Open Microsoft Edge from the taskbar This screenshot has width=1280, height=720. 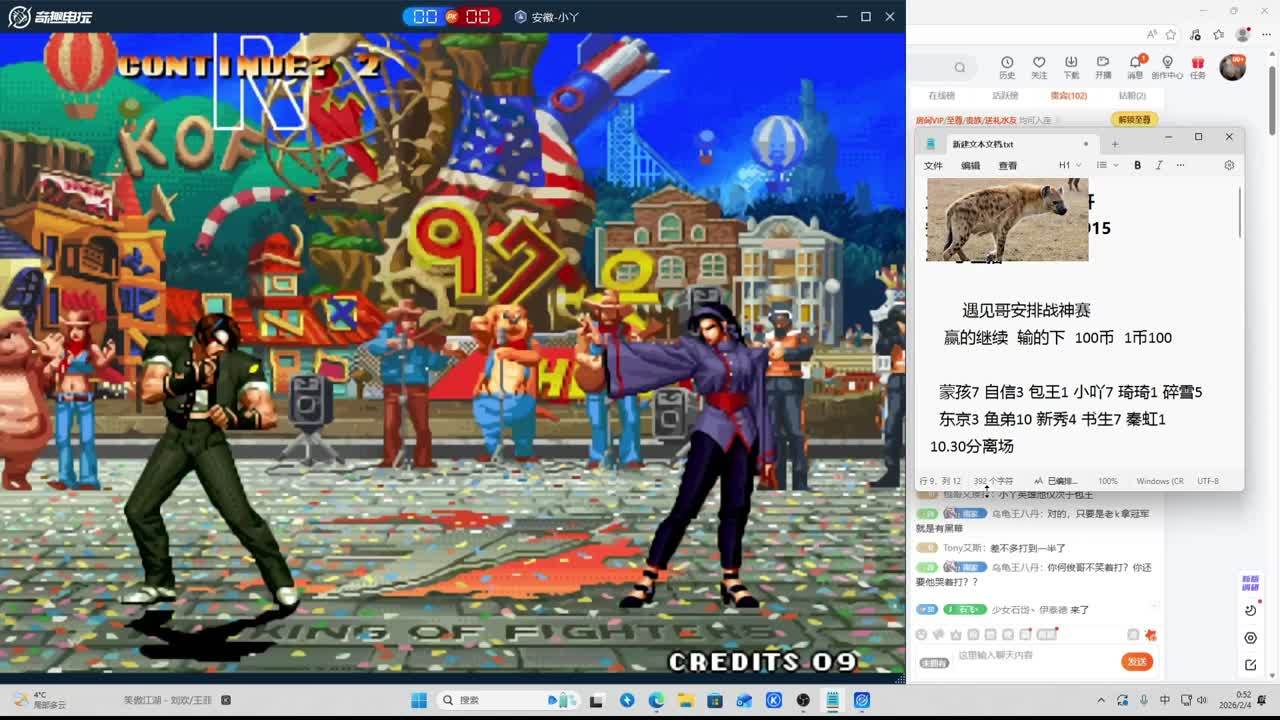click(x=656, y=700)
